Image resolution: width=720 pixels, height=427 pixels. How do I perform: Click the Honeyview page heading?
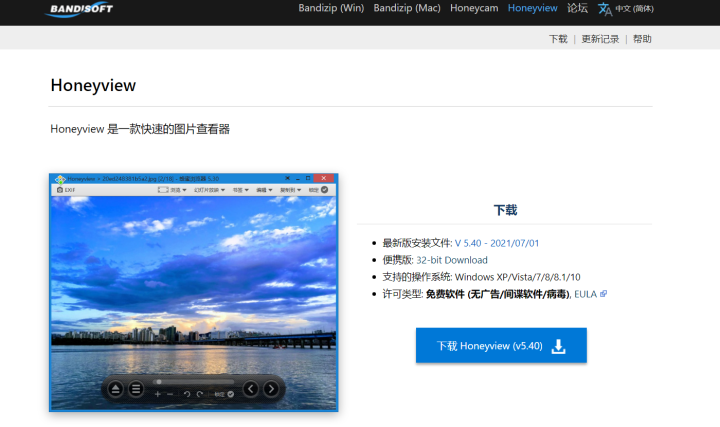[93, 85]
